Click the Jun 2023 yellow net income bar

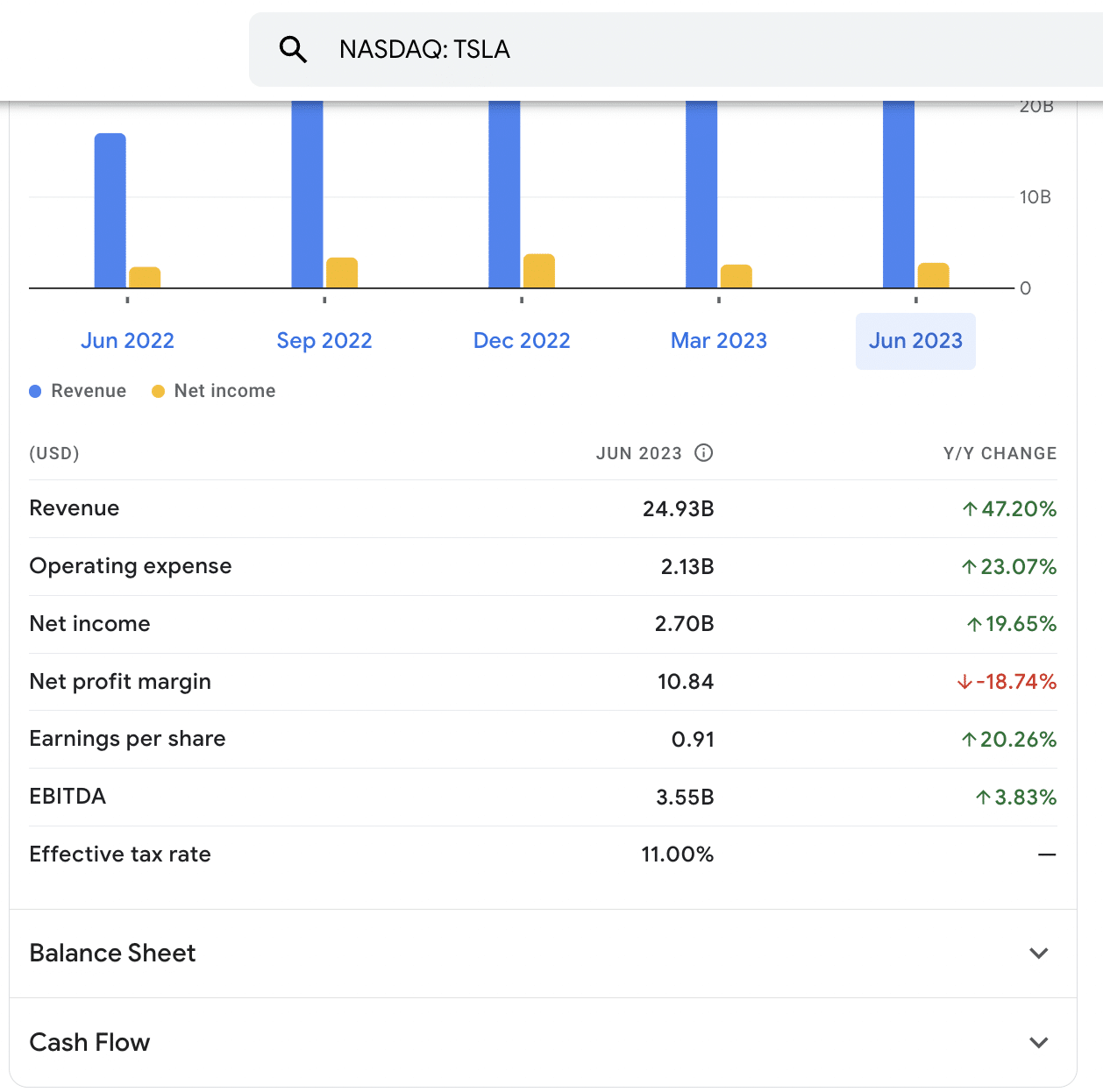click(933, 275)
